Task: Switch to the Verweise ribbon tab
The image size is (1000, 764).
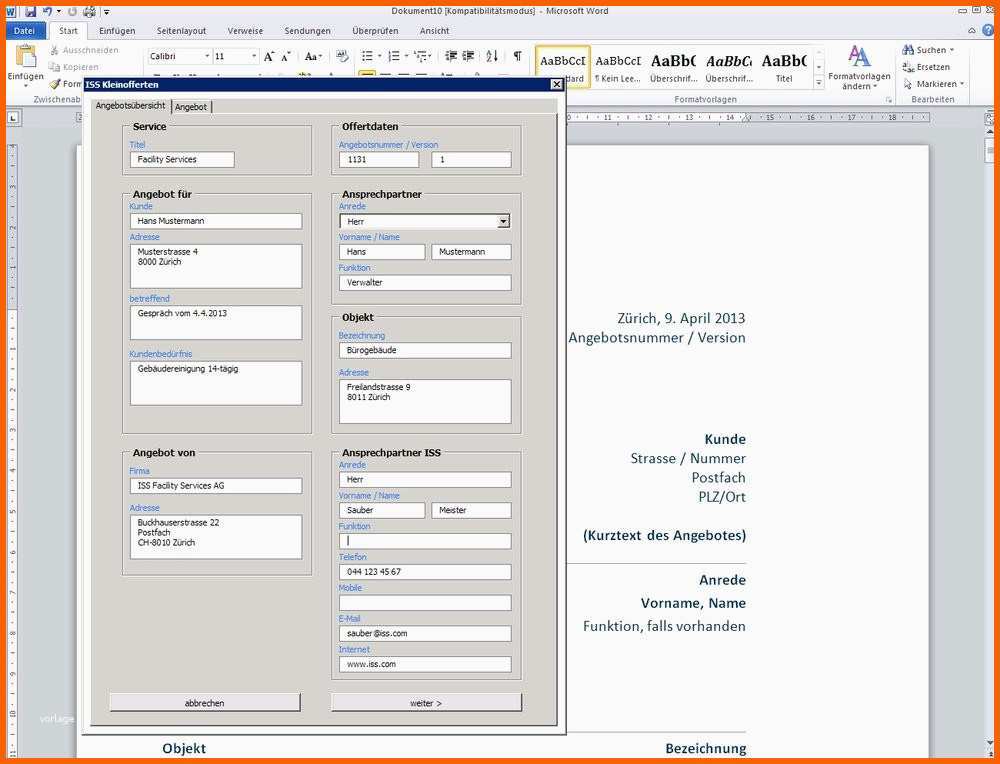Action: click(245, 31)
